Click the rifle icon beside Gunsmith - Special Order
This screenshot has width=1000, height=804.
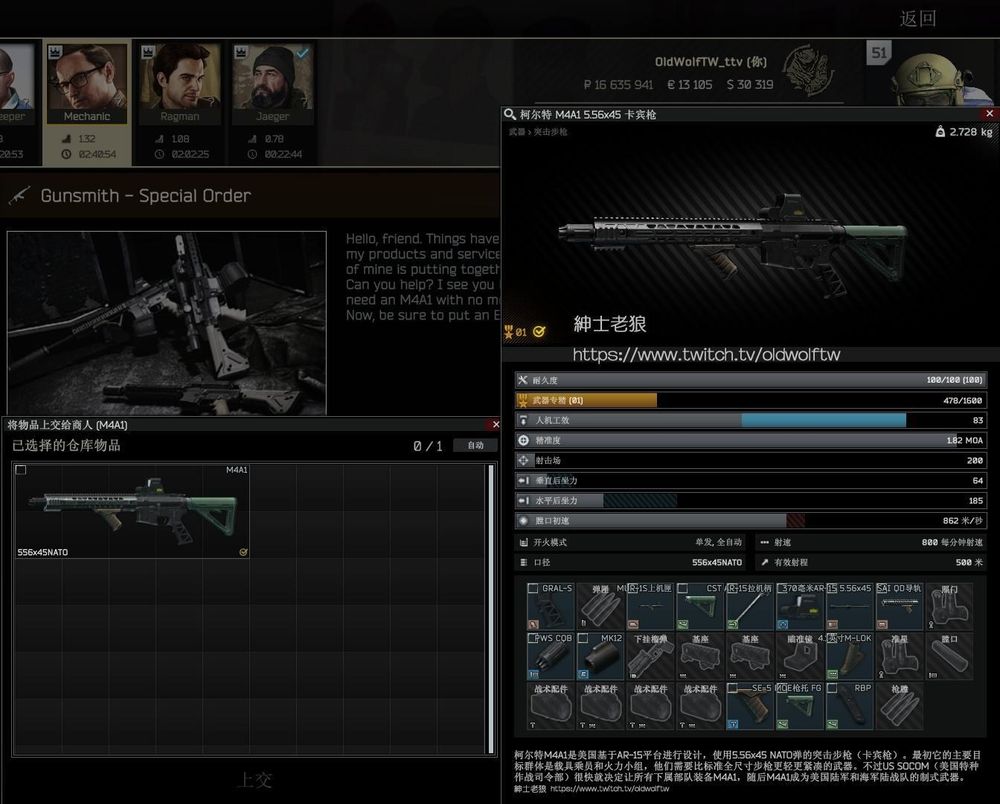tap(20, 196)
